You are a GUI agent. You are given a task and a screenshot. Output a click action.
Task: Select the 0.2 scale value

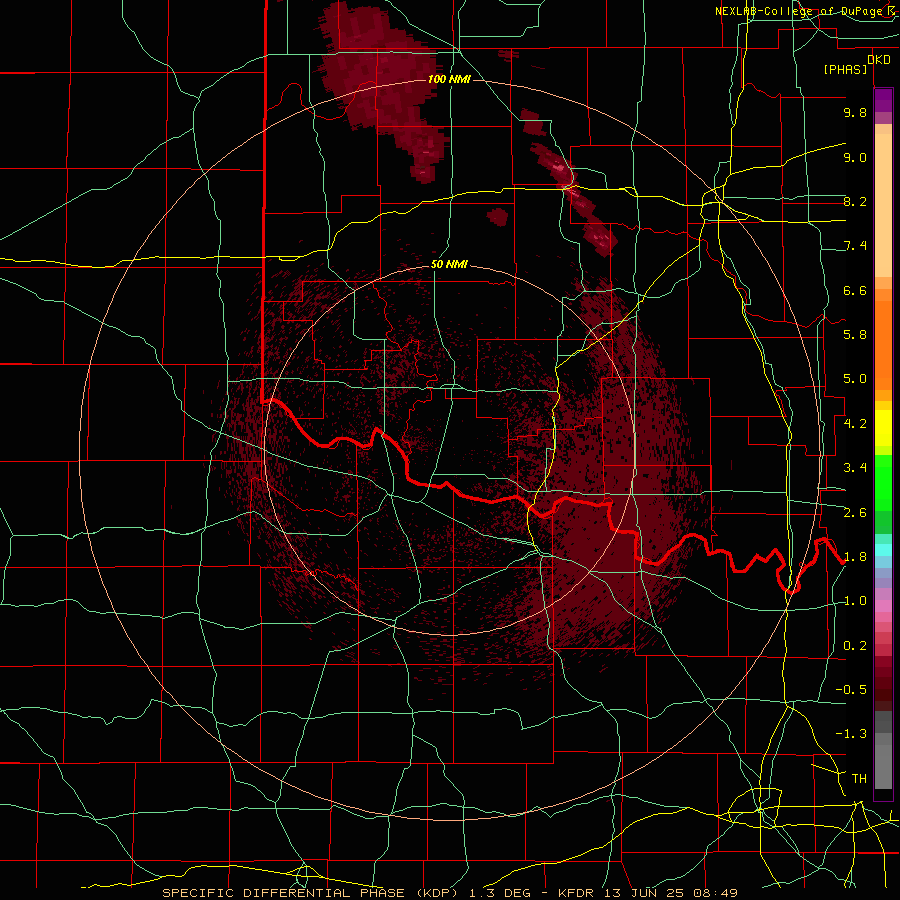point(855,646)
